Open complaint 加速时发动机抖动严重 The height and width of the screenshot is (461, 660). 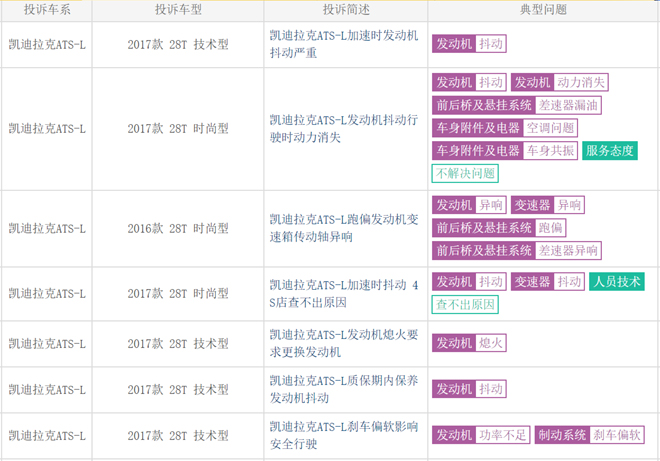pyautogui.click(x=344, y=44)
